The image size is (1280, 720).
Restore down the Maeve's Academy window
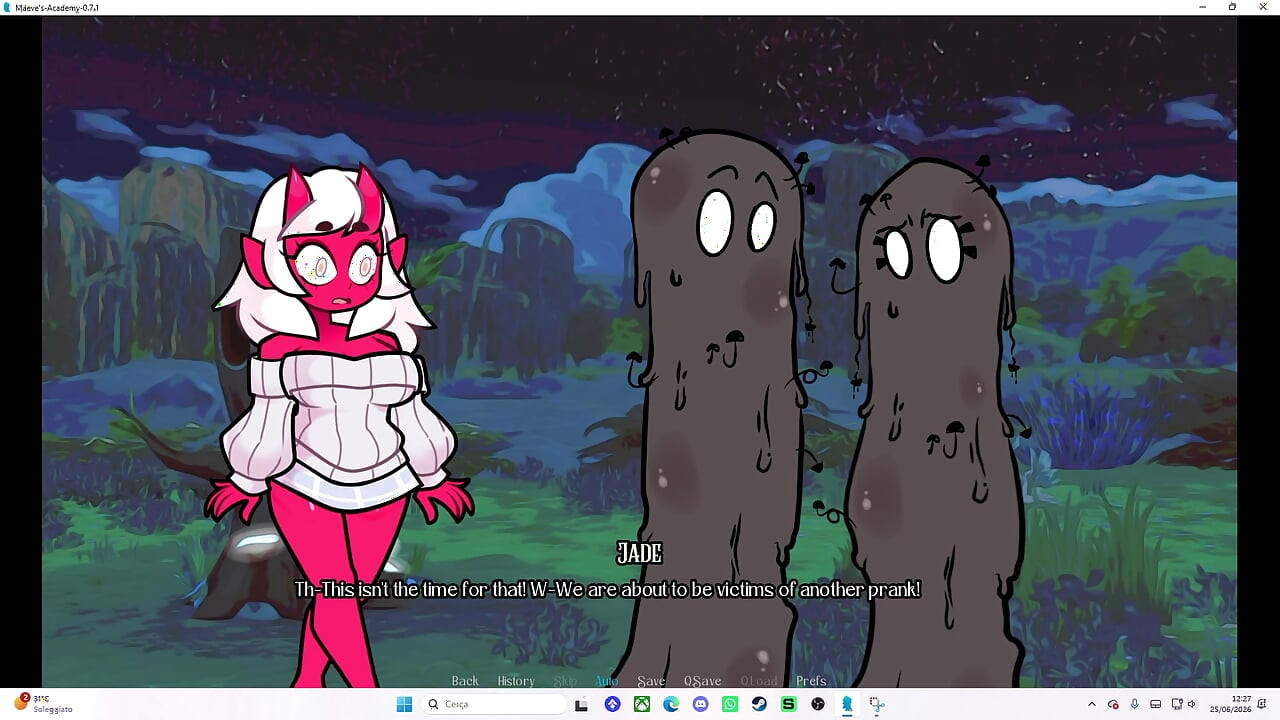click(x=1232, y=7)
